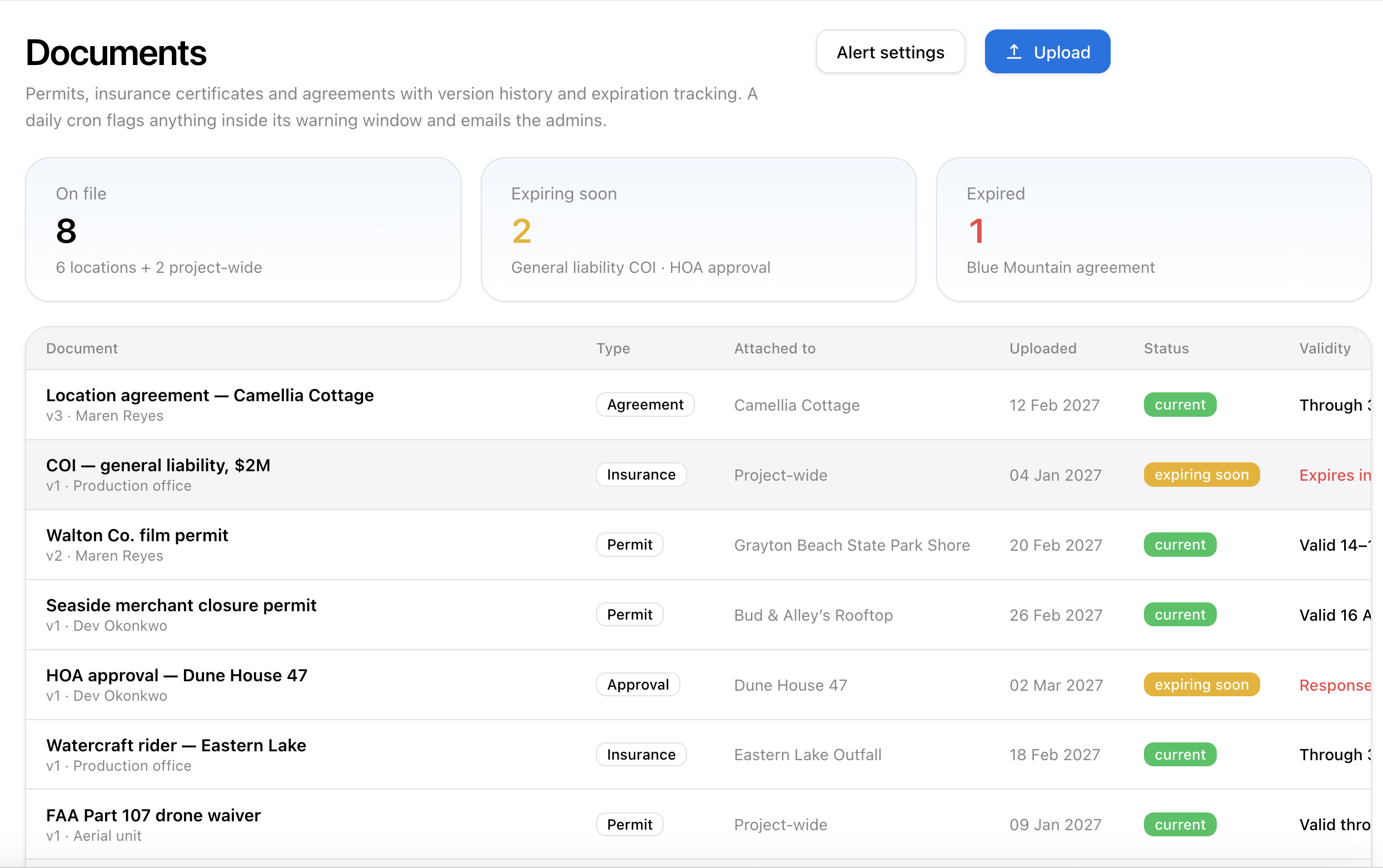The width and height of the screenshot is (1383, 868).
Task: Open the Expiring soon summary card
Action: pyautogui.click(x=698, y=230)
